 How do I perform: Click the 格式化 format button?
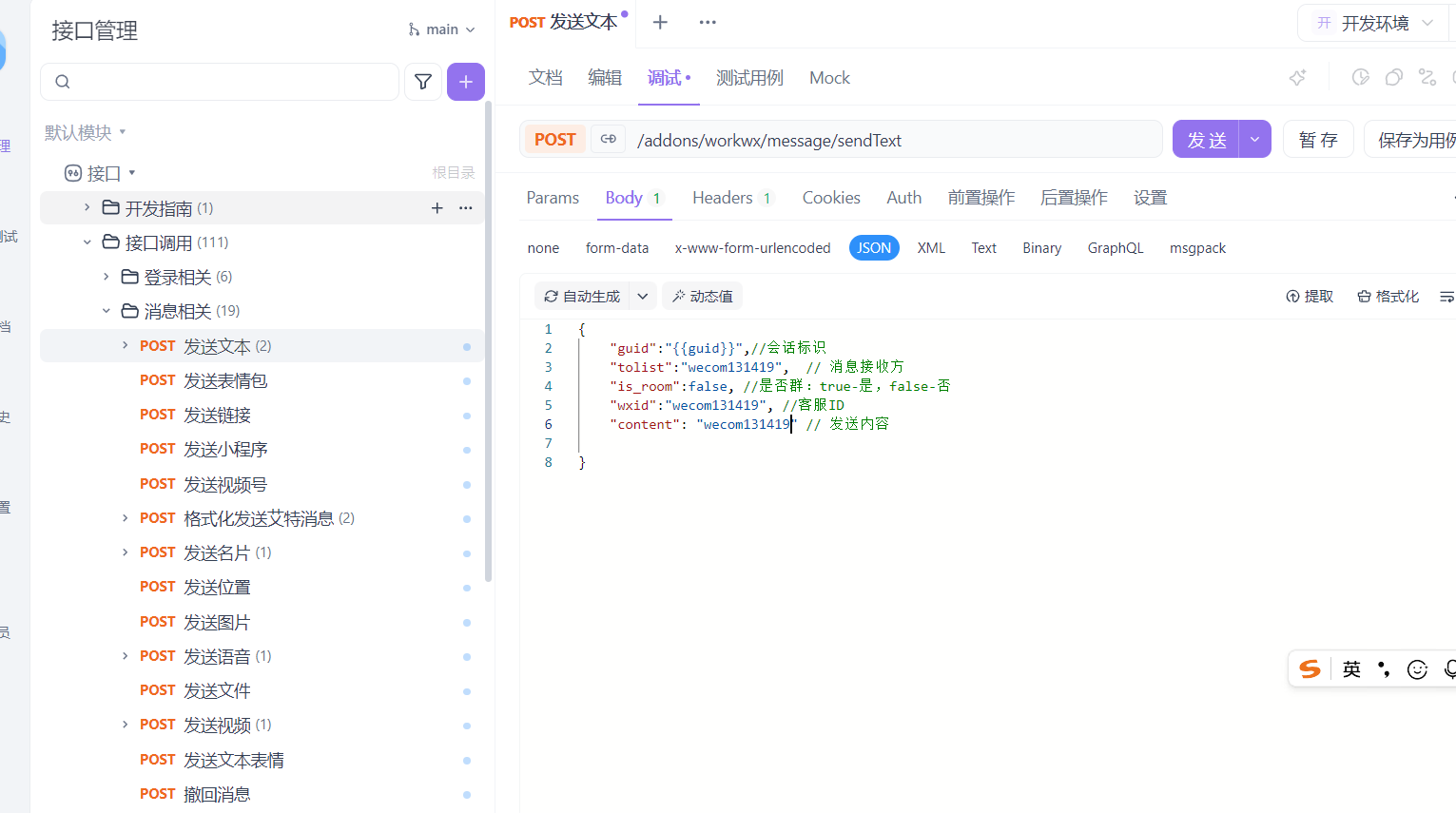pos(1388,297)
